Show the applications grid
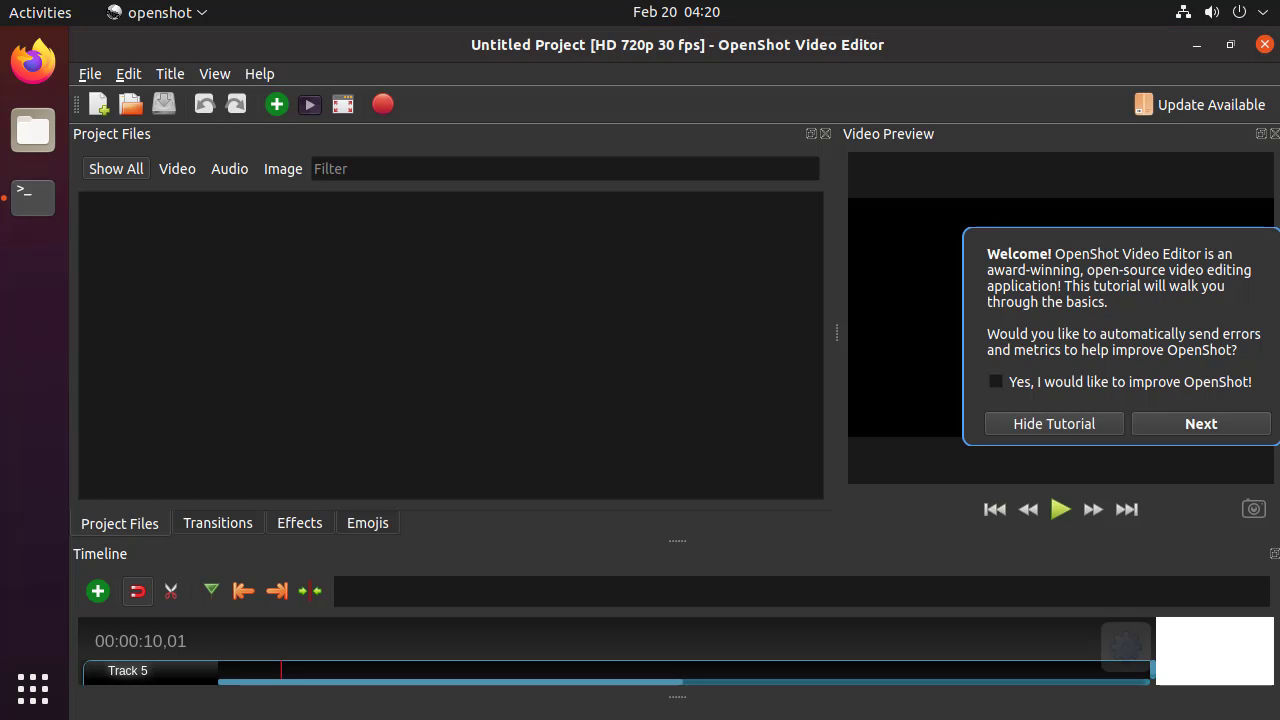Viewport: 1280px width, 720px height. [x=33, y=688]
